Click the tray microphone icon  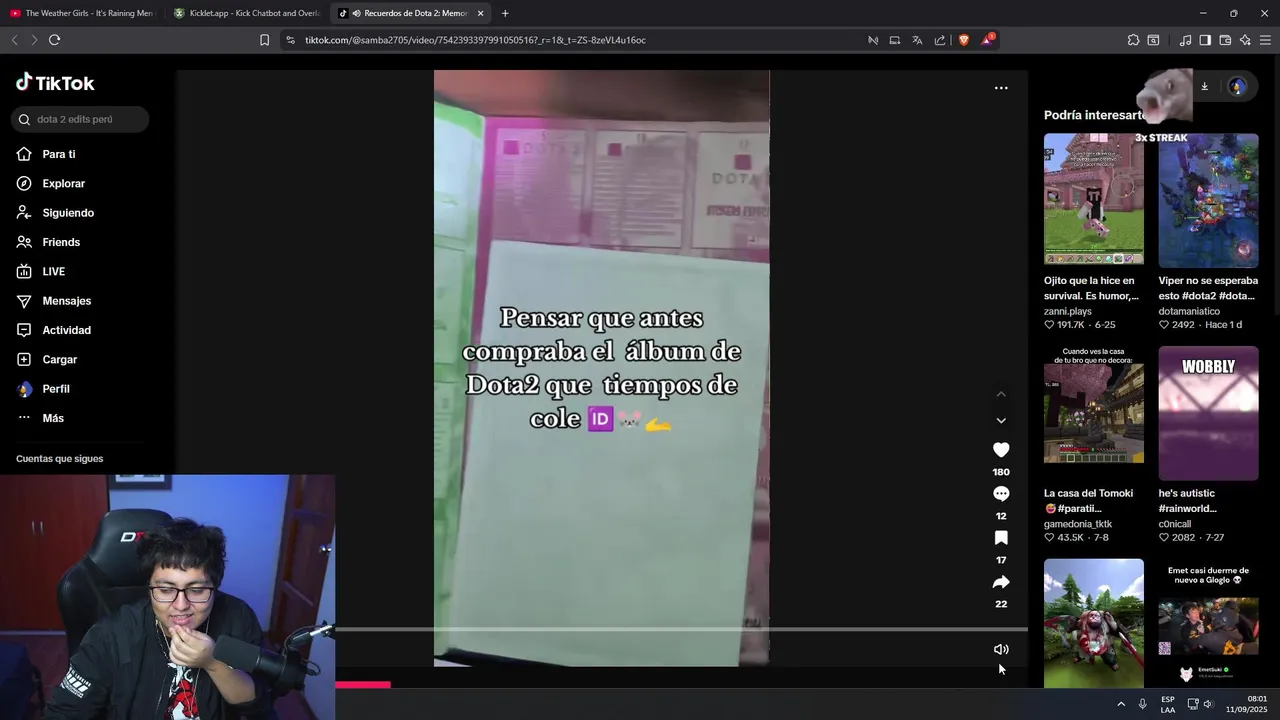(1143, 704)
